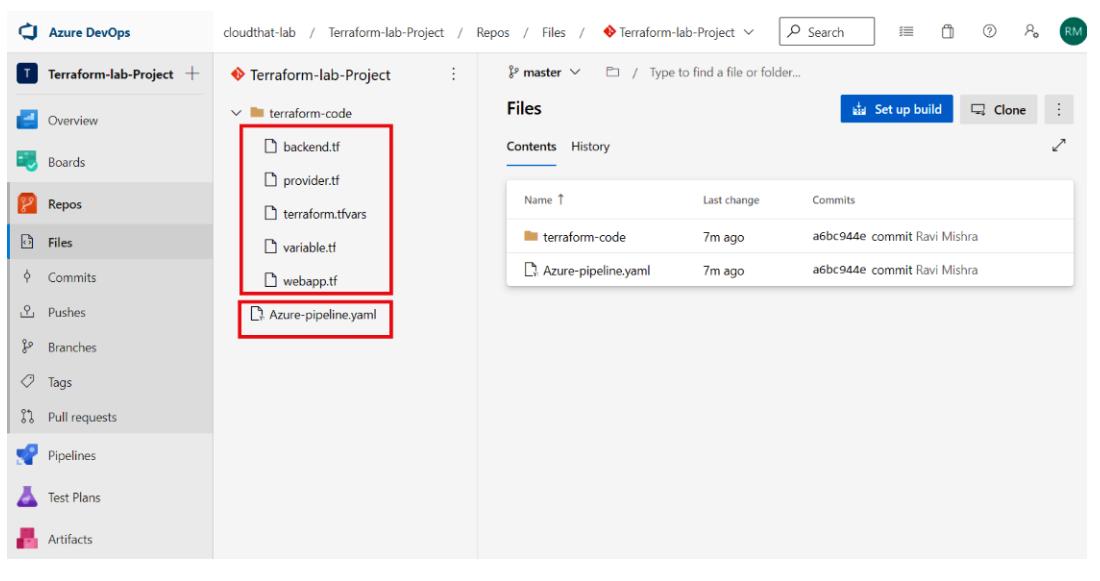This screenshot has height=581, width=1100.
Task: Open the RM profile avatar
Action: tap(1073, 32)
